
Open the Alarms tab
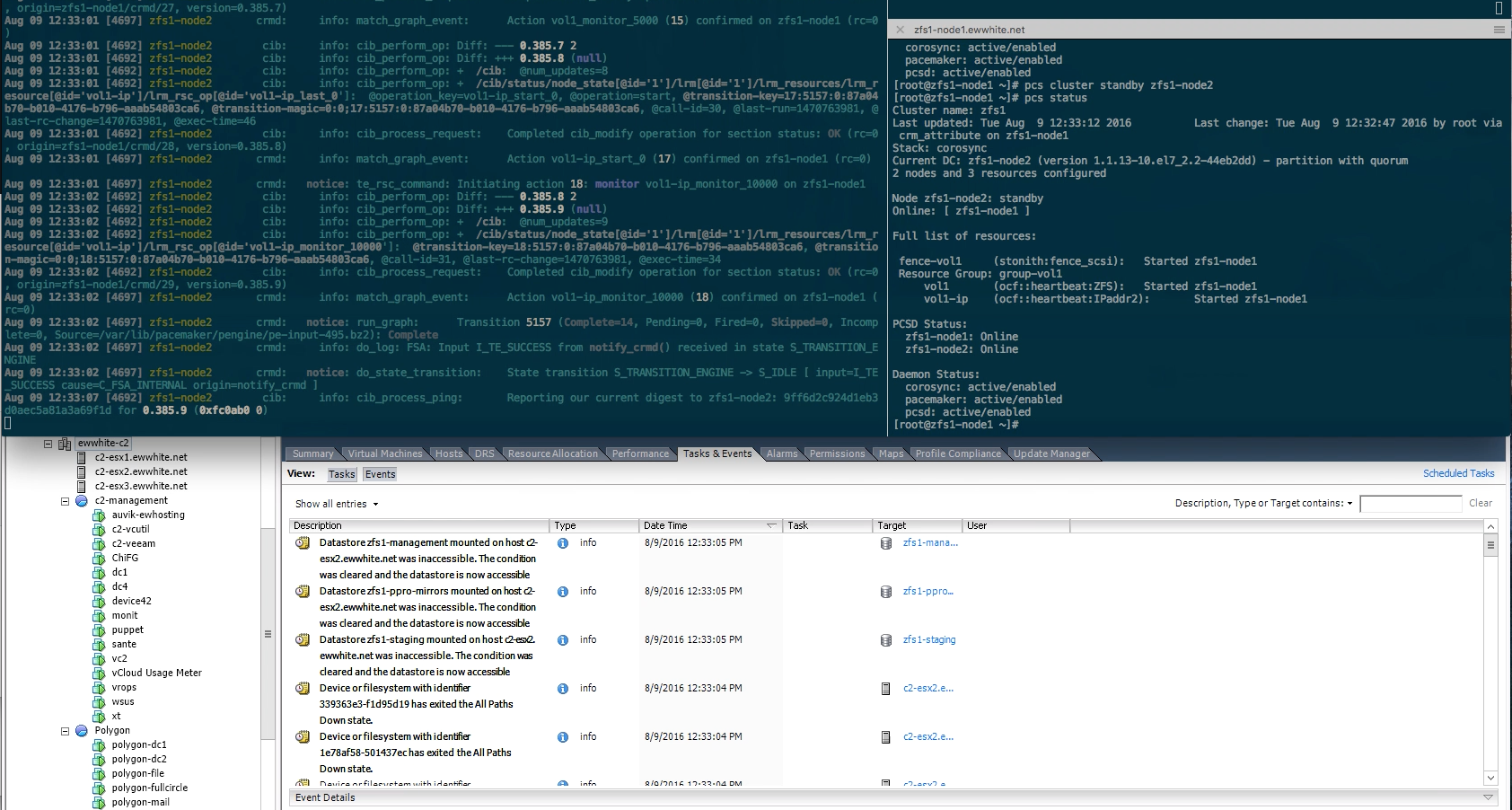click(x=782, y=453)
